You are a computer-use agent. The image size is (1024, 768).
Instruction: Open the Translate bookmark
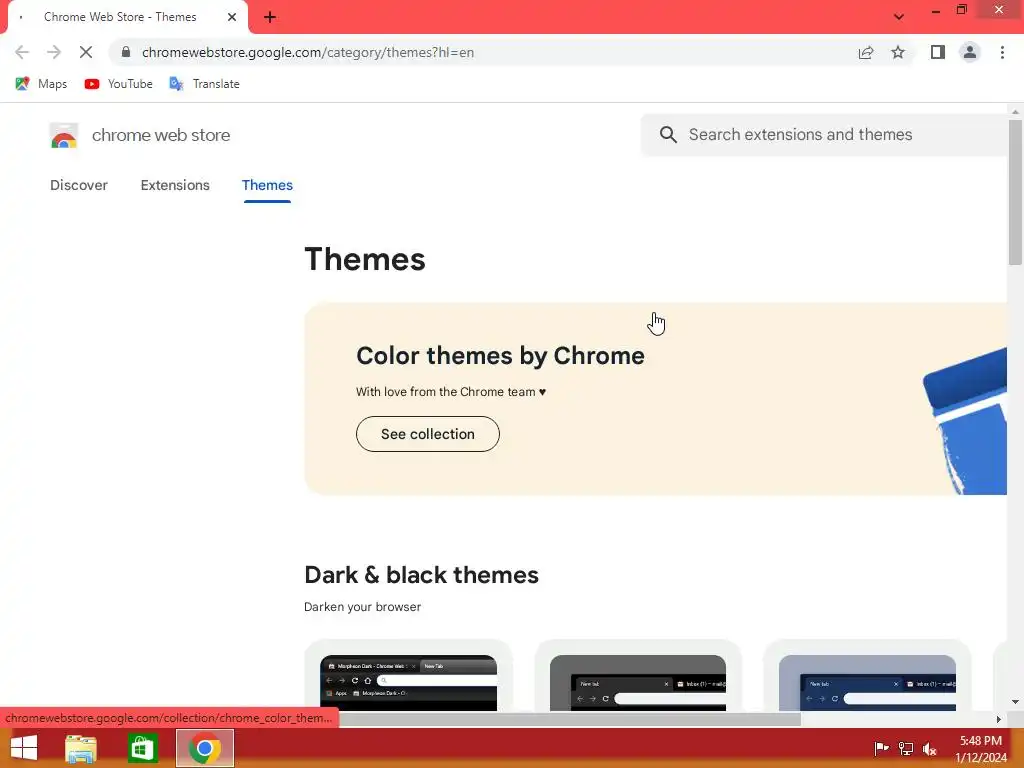pos(204,84)
